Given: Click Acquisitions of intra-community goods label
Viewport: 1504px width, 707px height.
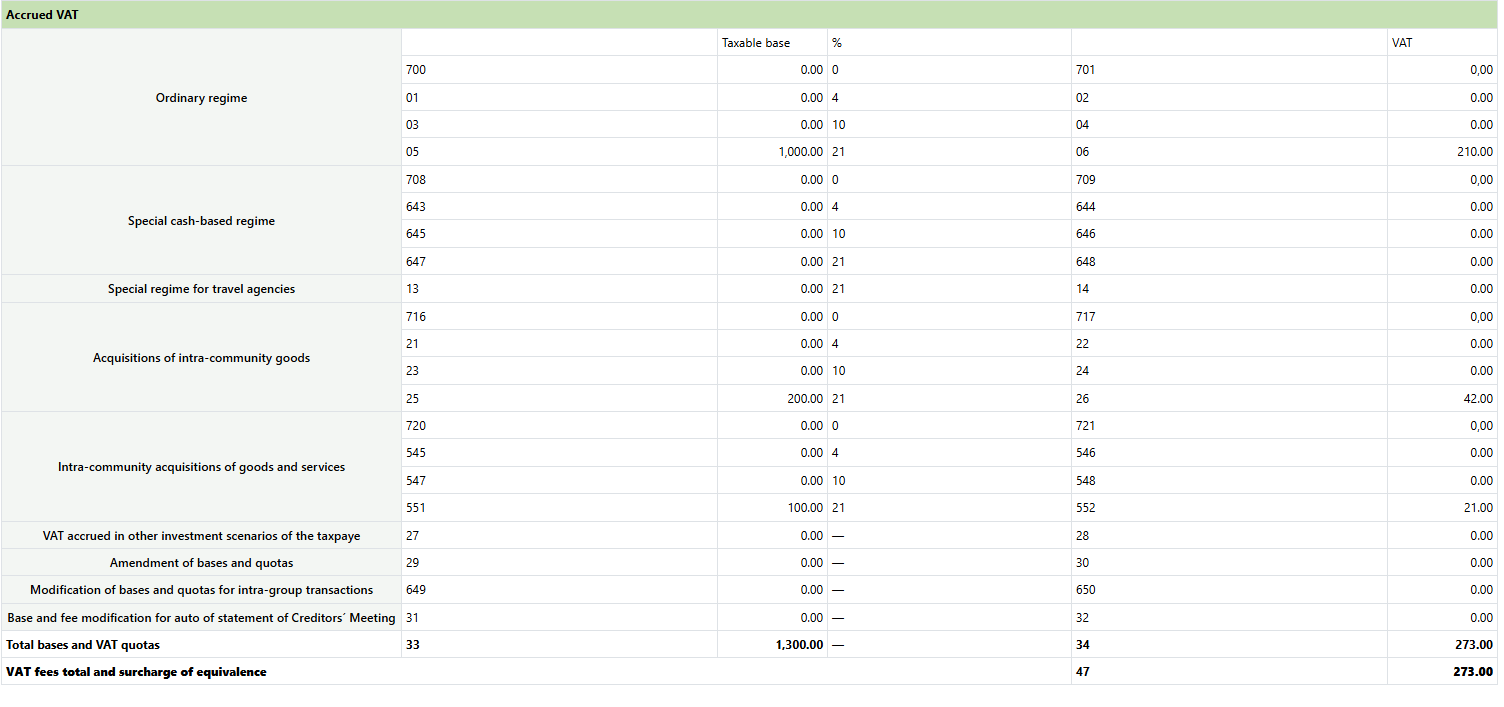Looking at the screenshot, I should click(x=201, y=358).
